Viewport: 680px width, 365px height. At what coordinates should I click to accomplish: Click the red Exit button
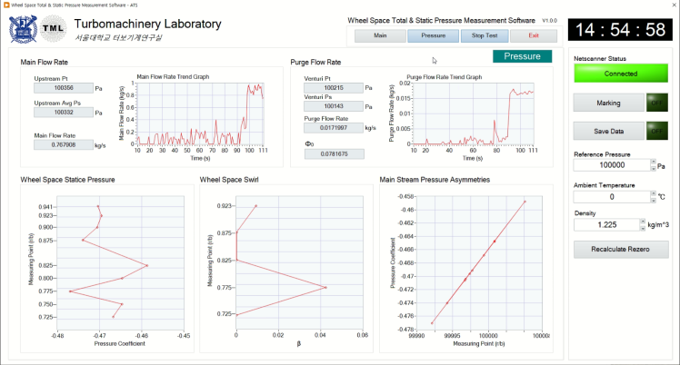533,36
